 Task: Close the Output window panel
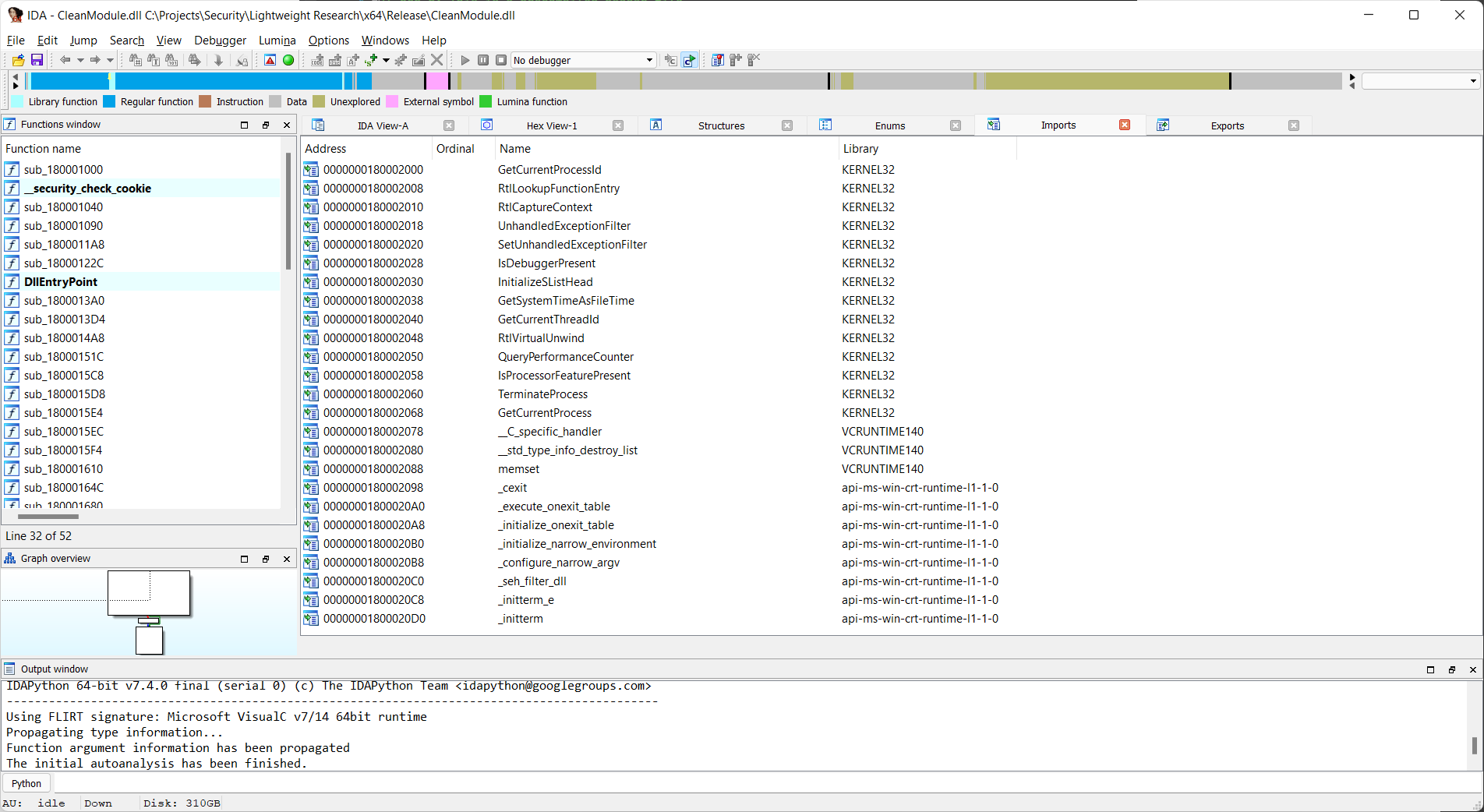tap(1473, 669)
